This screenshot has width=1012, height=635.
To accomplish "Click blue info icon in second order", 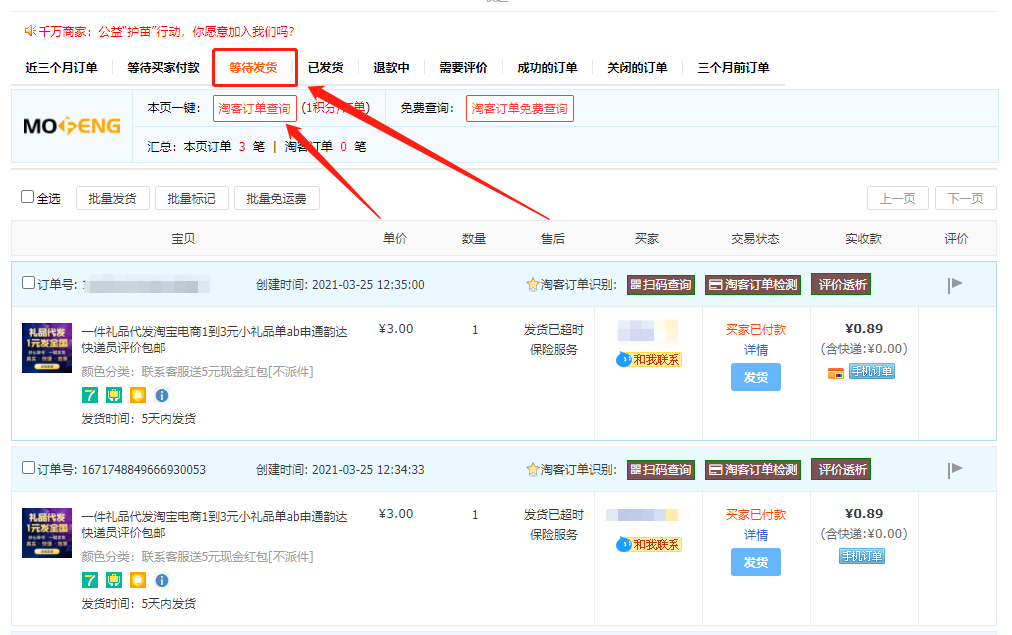I will pos(162,580).
